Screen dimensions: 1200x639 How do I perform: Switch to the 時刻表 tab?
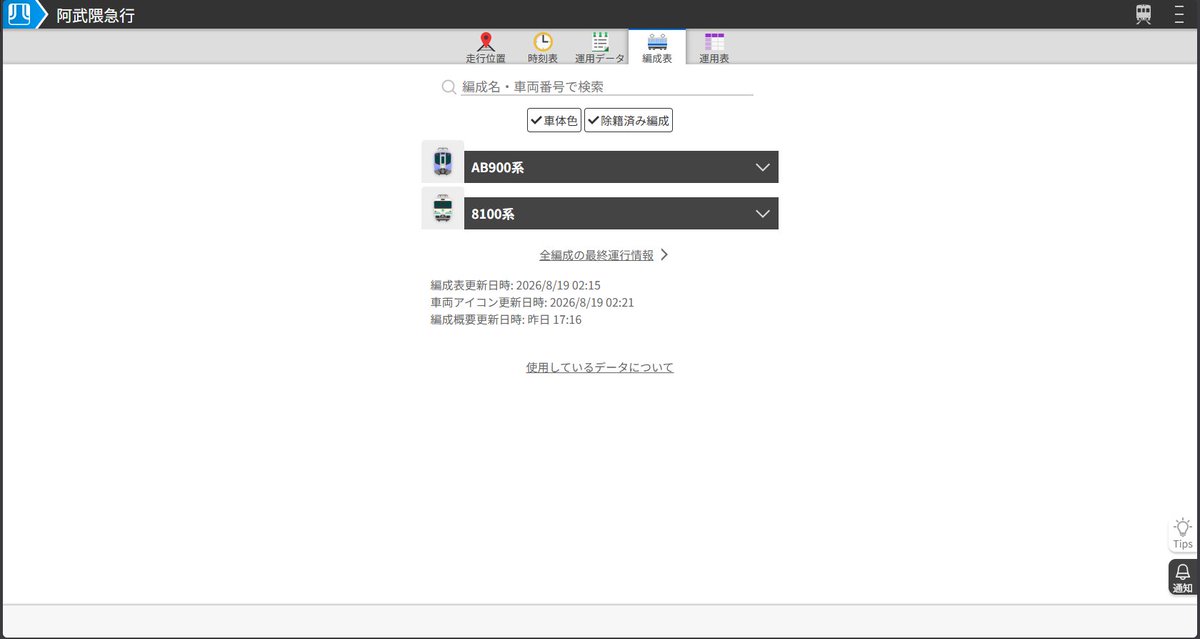[543, 48]
